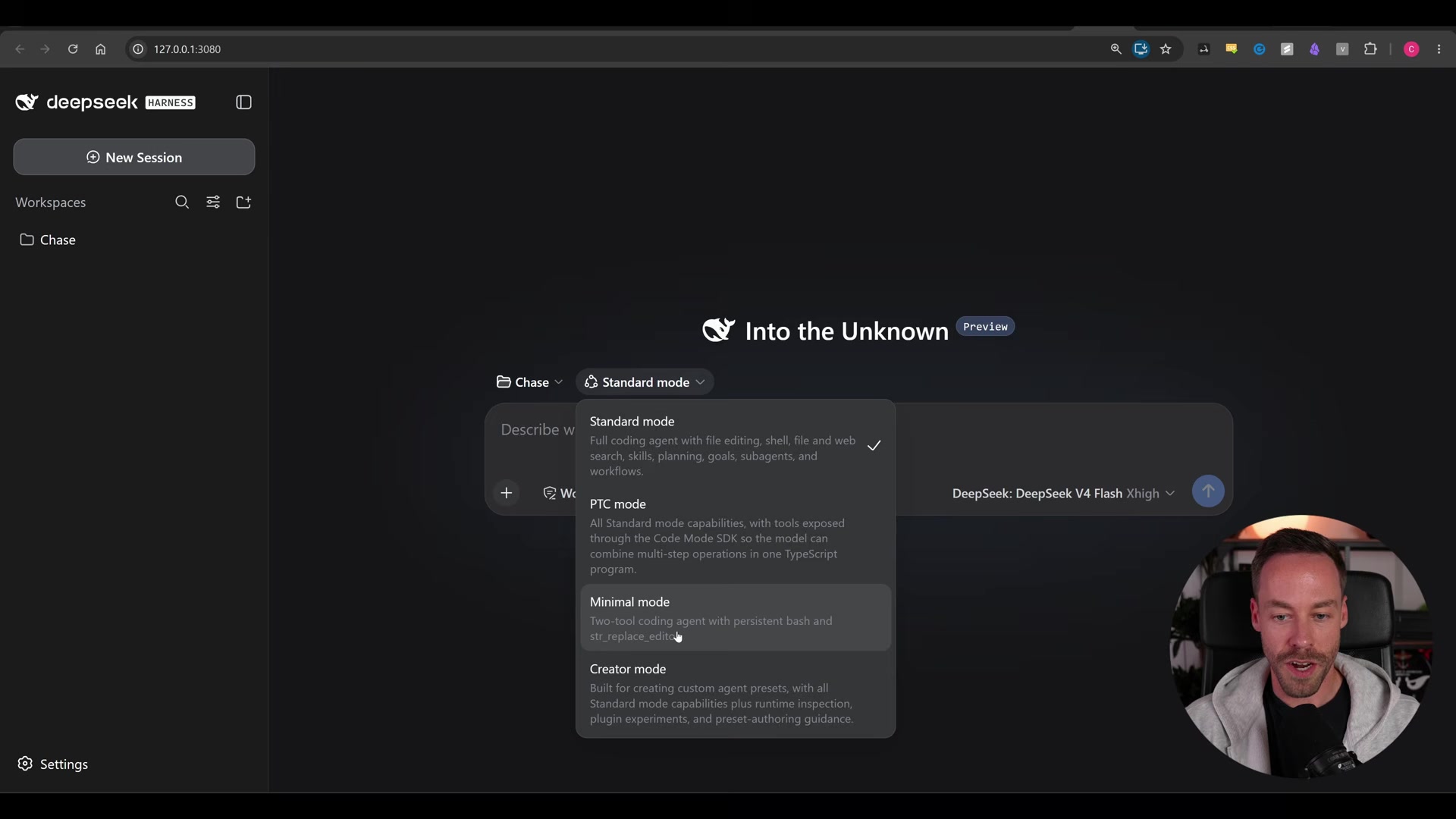Open DeepSeek V4 Flash model selector
The image size is (1456, 819).
1063,493
